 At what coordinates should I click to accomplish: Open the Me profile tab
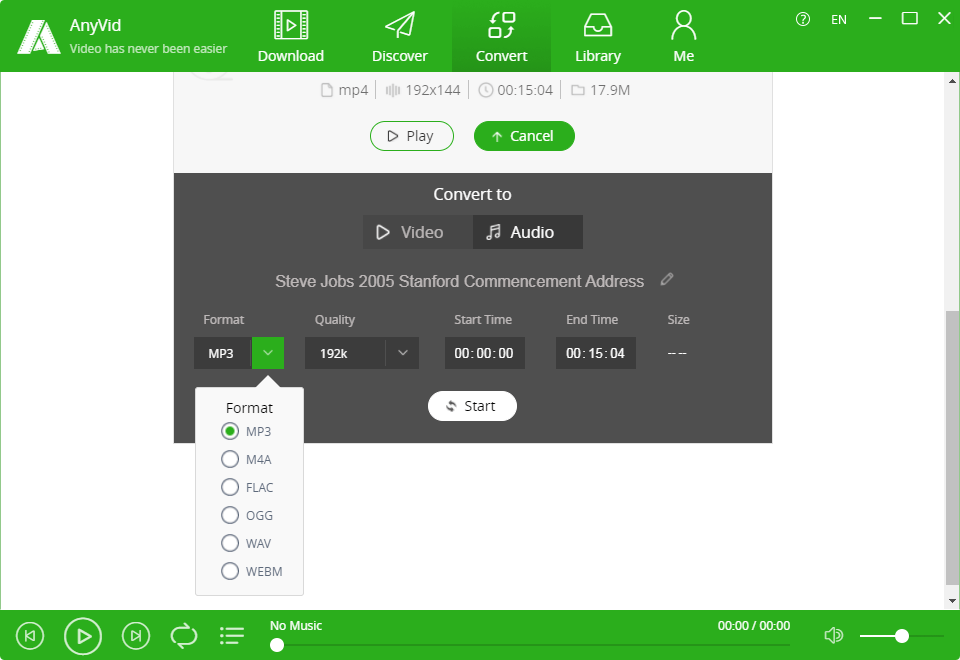[x=683, y=37]
